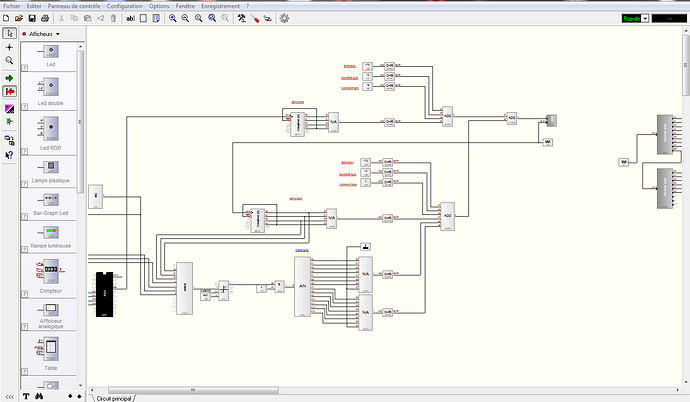
Task: Open the Rapide speed dropdown
Action: pos(646,18)
